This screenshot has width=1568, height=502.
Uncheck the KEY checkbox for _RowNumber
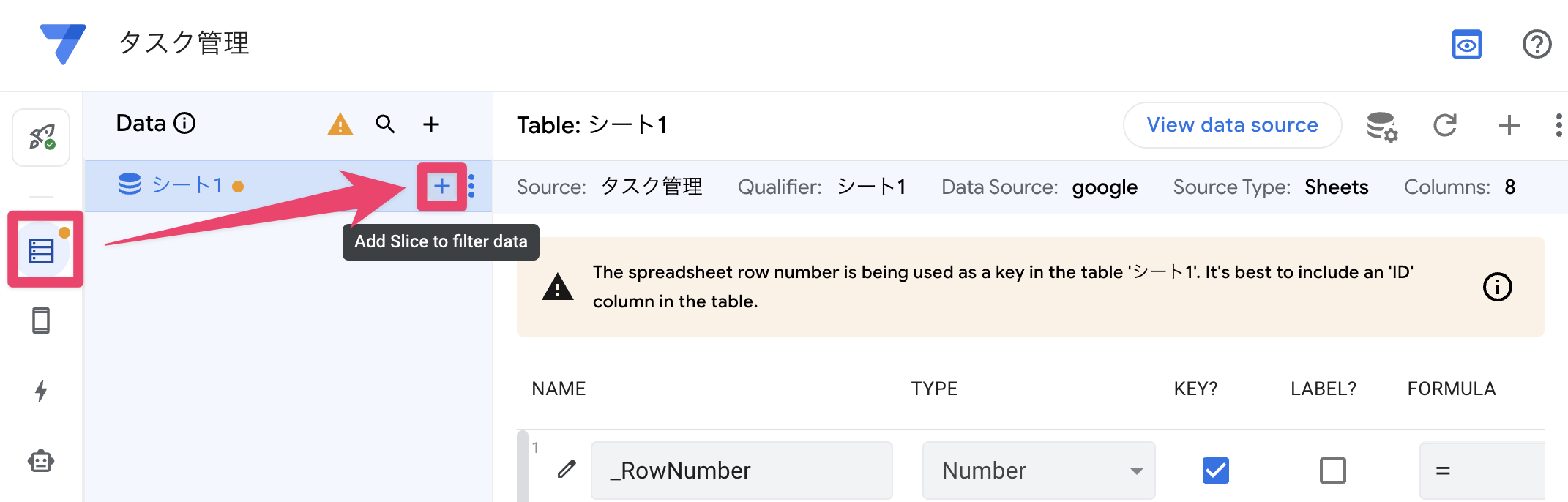1215,470
